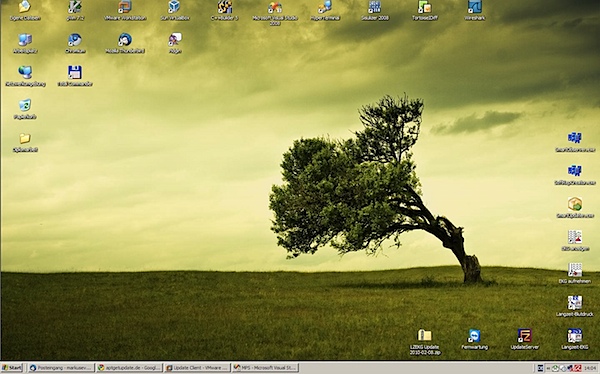The height and width of the screenshot is (374, 600).
Task: Select the Arbeitsplatz computer icon
Action: pyautogui.click(x=25, y=43)
